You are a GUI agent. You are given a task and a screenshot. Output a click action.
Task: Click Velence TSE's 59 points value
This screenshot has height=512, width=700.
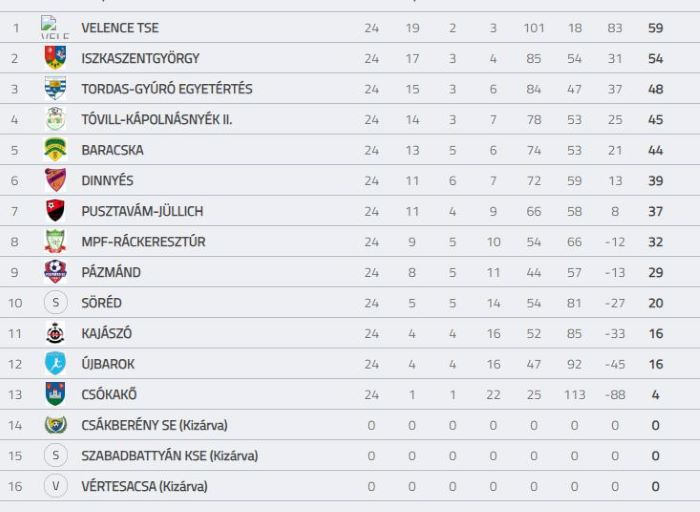click(x=655, y=28)
